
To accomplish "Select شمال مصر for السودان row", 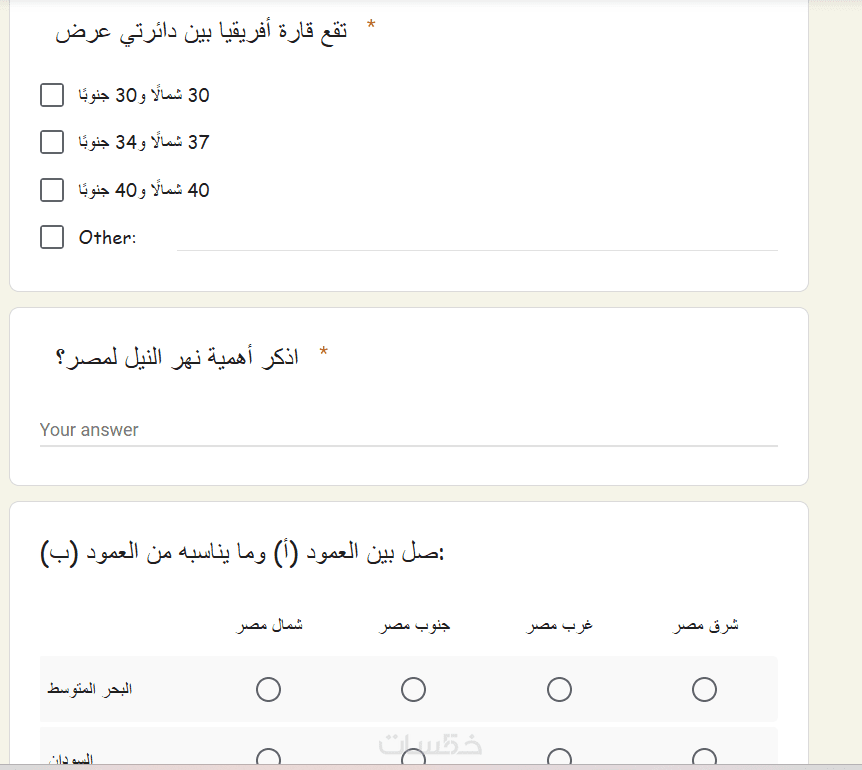I will click(x=268, y=758).
